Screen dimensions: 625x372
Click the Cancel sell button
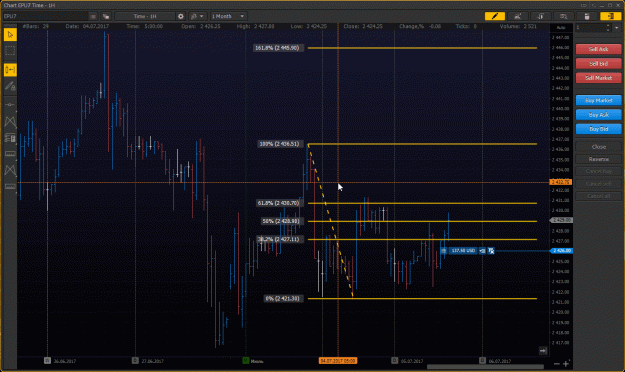[598, 184]
